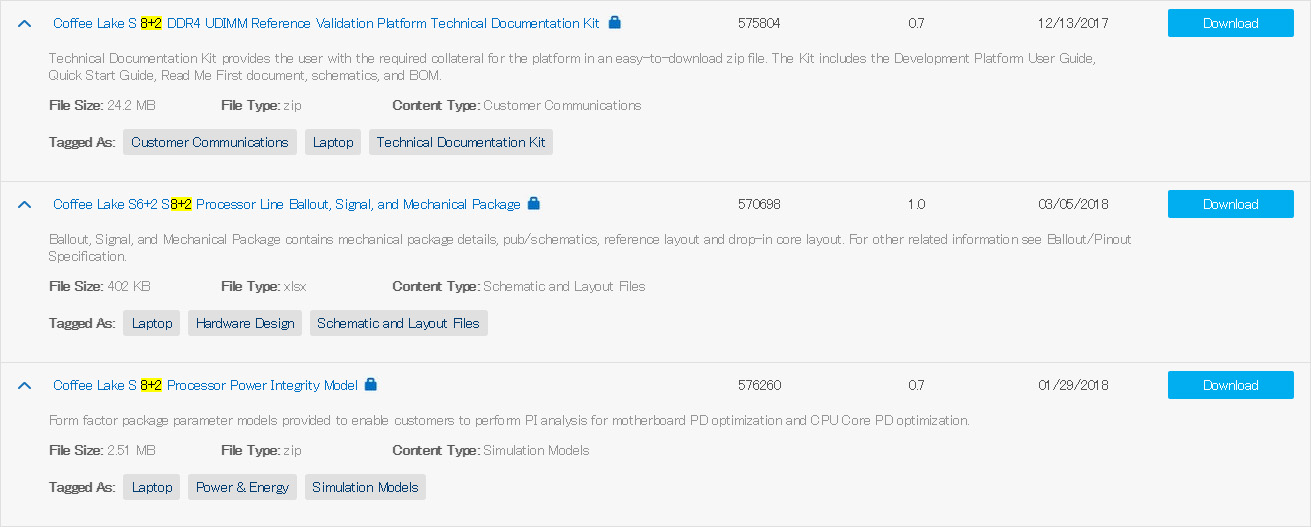The width and height of the screenshot is (1311, 527).
Task: Click lock icon beside Processor Power Integrity Model
Action: point(370,384)
